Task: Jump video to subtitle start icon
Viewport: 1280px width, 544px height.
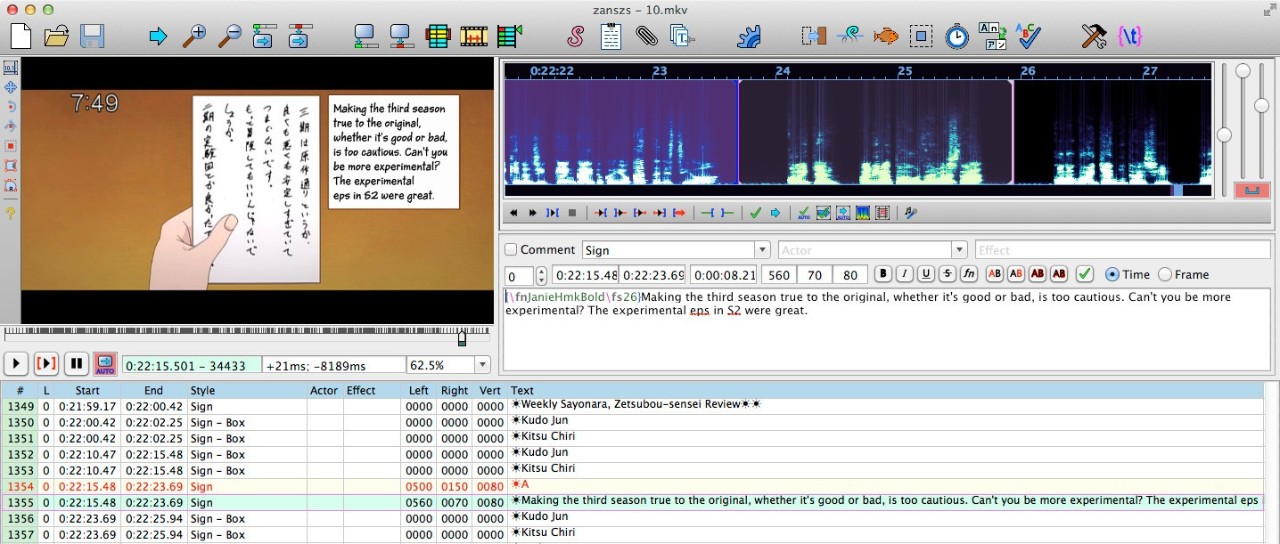Action: pyautogui.click(x=264, y=37)
